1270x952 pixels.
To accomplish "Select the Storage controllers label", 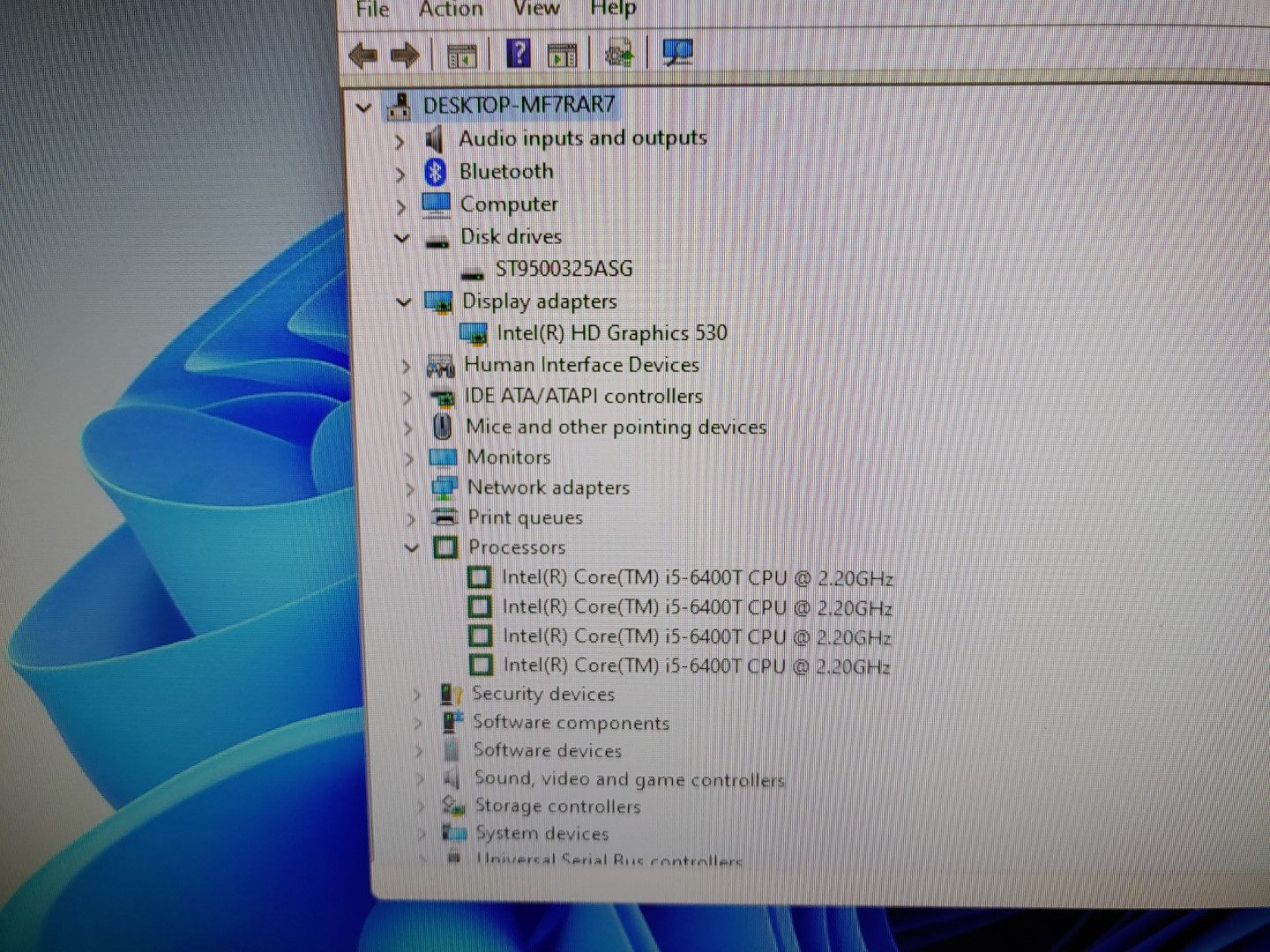I will coord(557,806).
